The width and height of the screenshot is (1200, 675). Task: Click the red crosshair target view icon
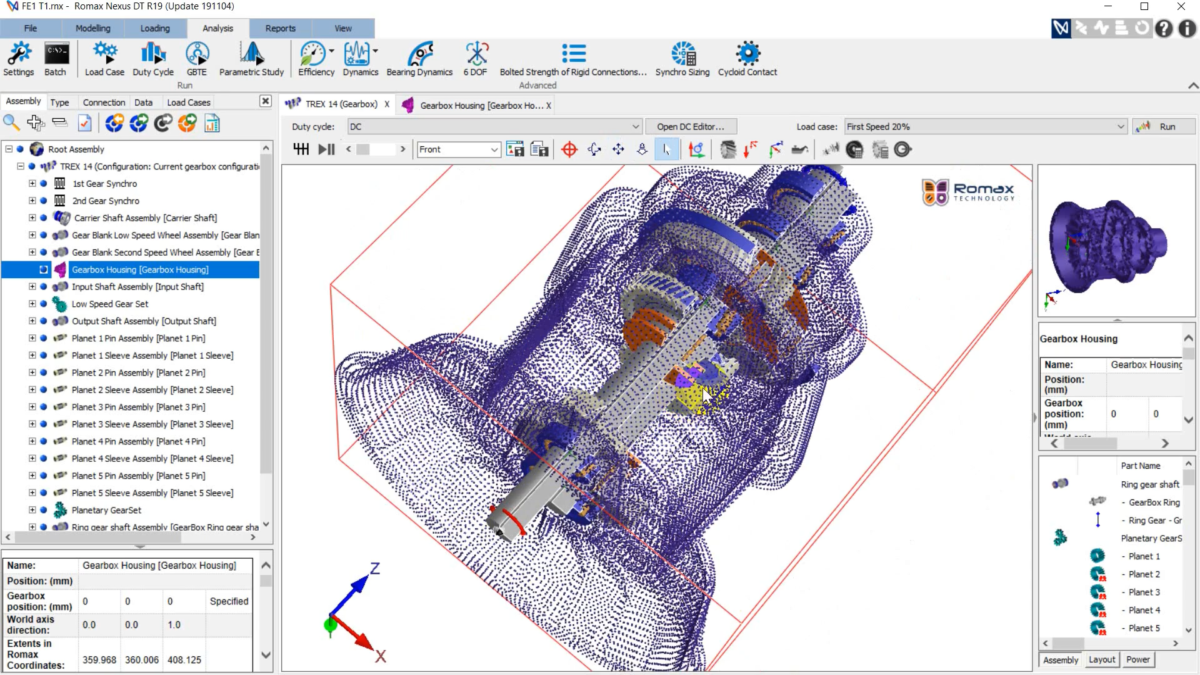570,149
